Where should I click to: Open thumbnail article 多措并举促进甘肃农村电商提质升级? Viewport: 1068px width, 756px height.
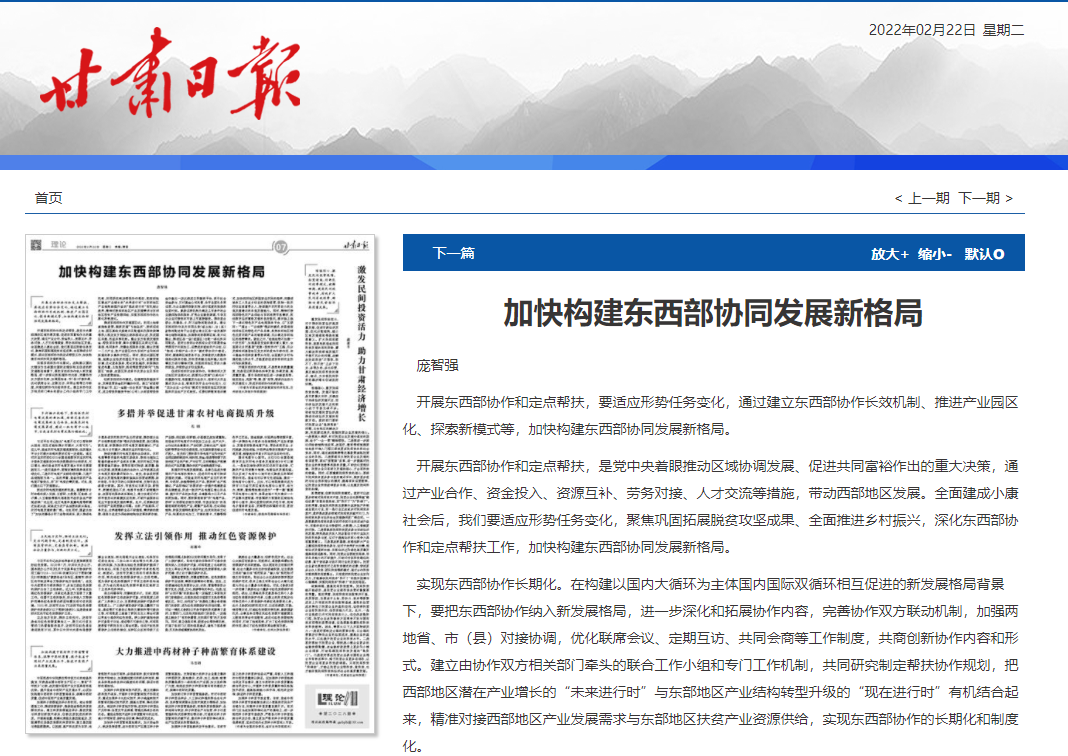(195, 413)
